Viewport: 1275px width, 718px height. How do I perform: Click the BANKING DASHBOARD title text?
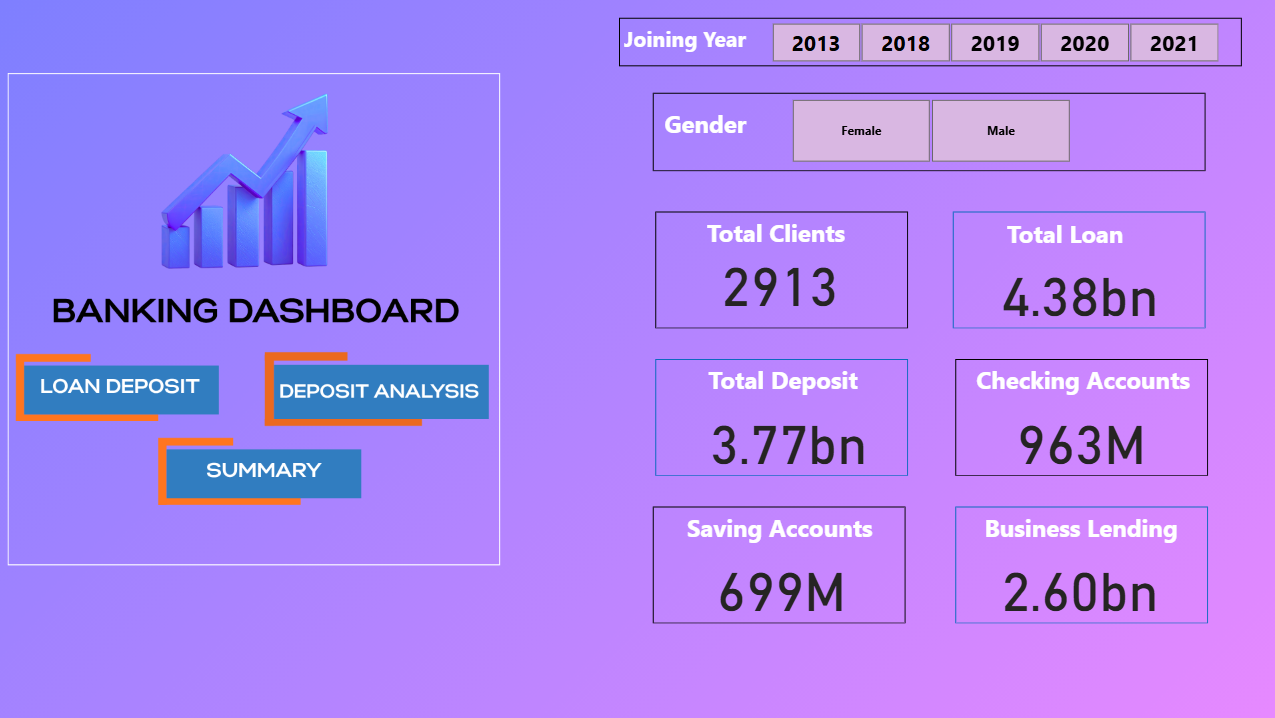pyautogui.click(x=255, y=310)
